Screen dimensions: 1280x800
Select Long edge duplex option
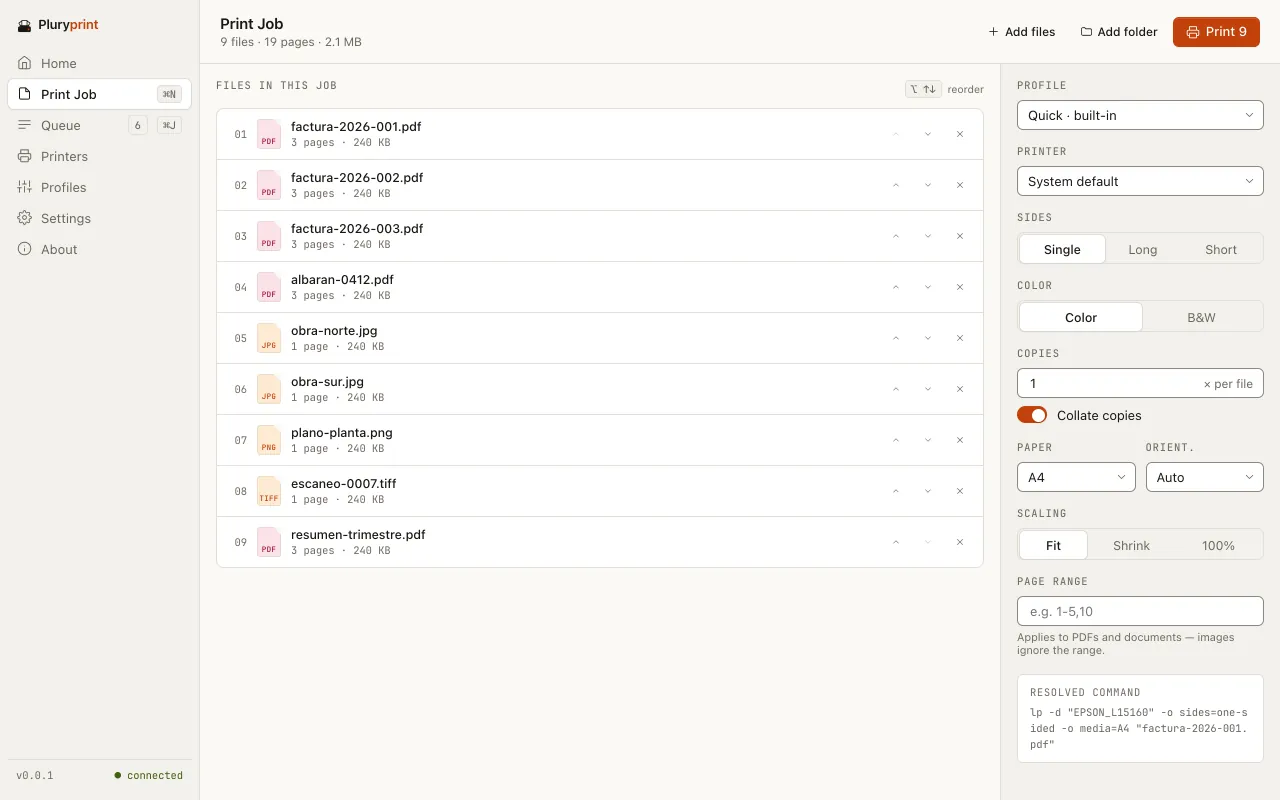click(x=1142, y=249)
